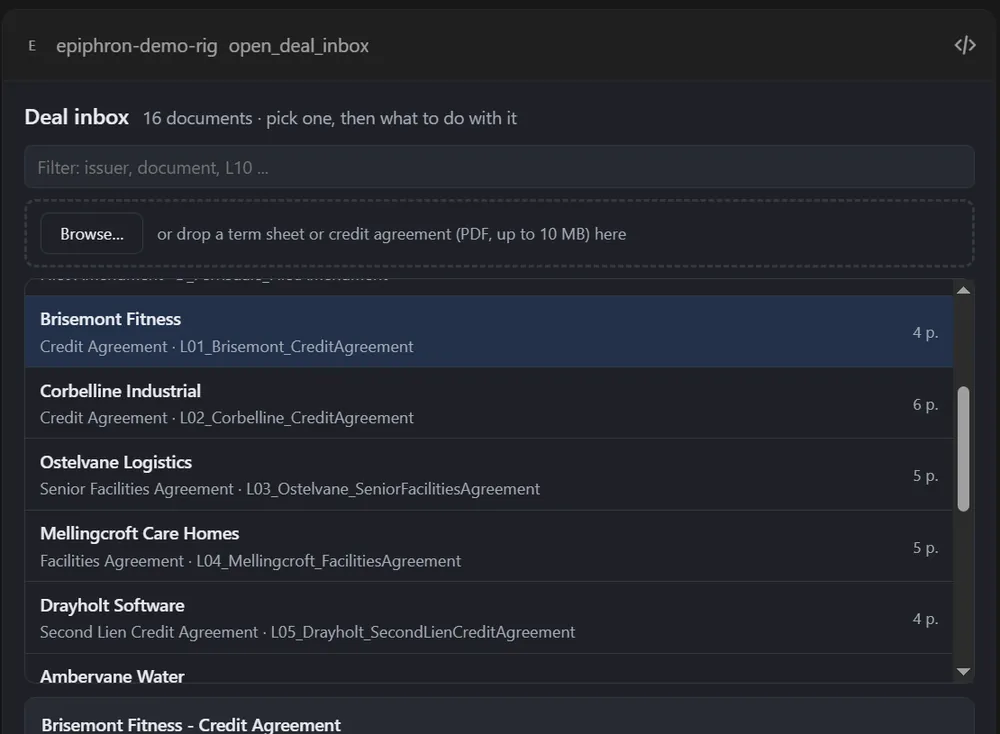The height and width of the screenshot is (734, 1000).
Task: Click the partially hidden First Amendment row
Action: (489, 287)
